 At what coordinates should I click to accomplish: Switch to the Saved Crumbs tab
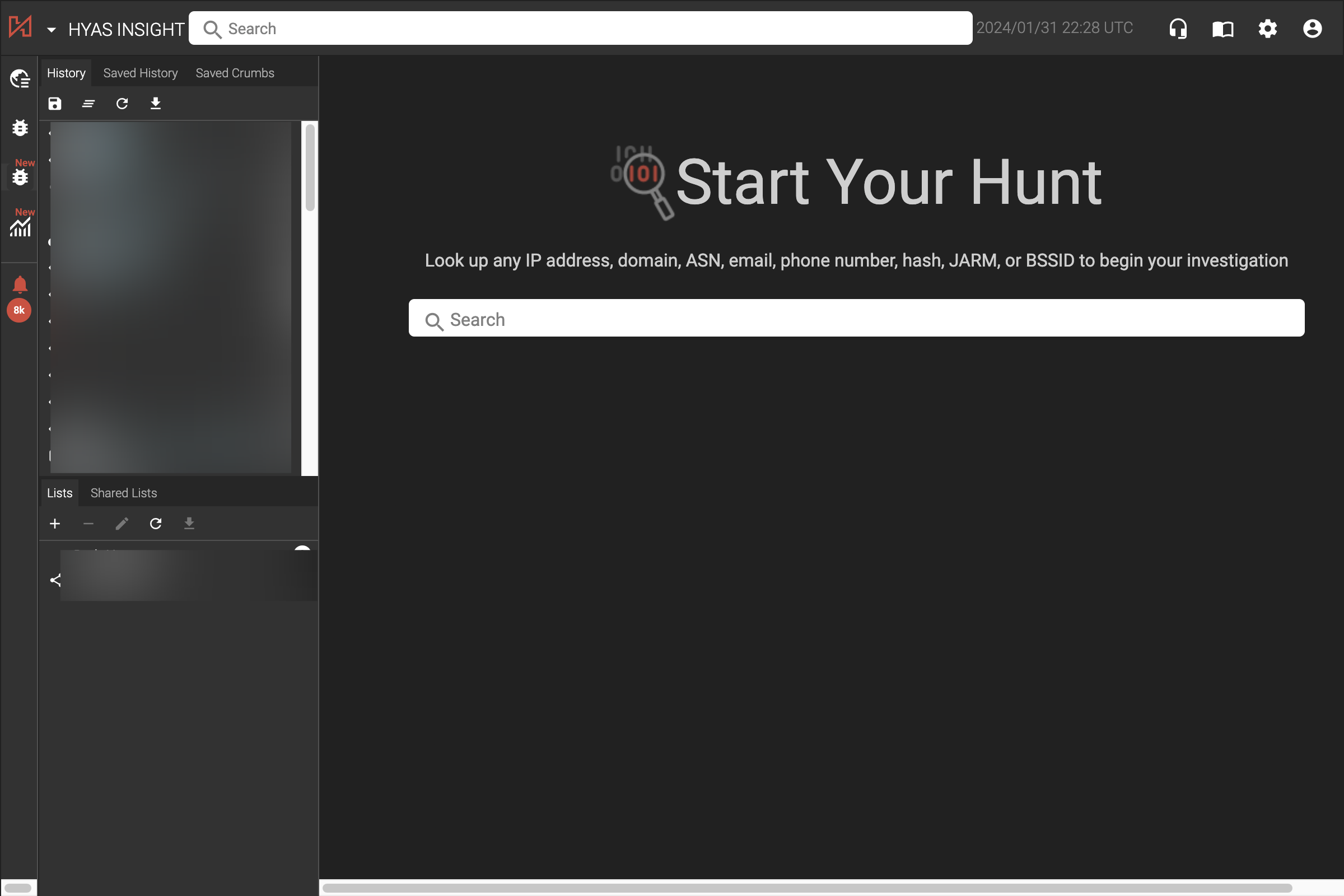[234, 73]
